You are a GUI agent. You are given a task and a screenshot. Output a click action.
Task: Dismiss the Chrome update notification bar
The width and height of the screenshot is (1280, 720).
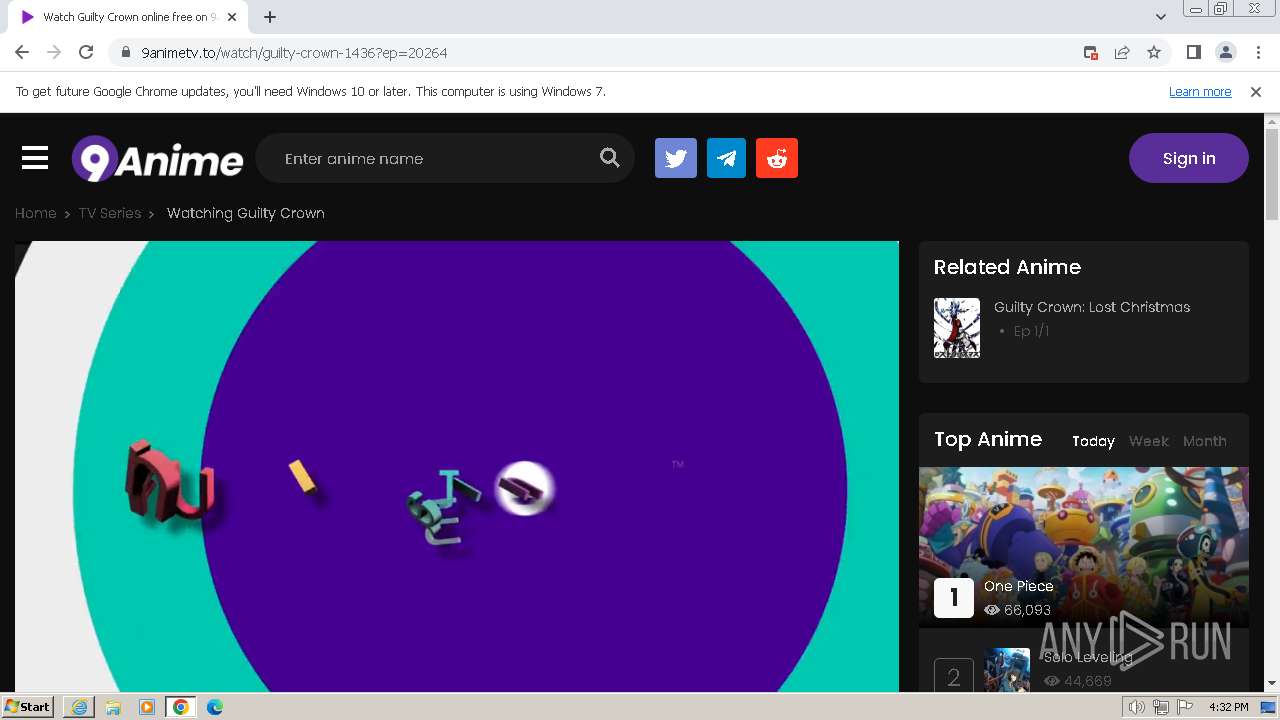pos(1256,91)
